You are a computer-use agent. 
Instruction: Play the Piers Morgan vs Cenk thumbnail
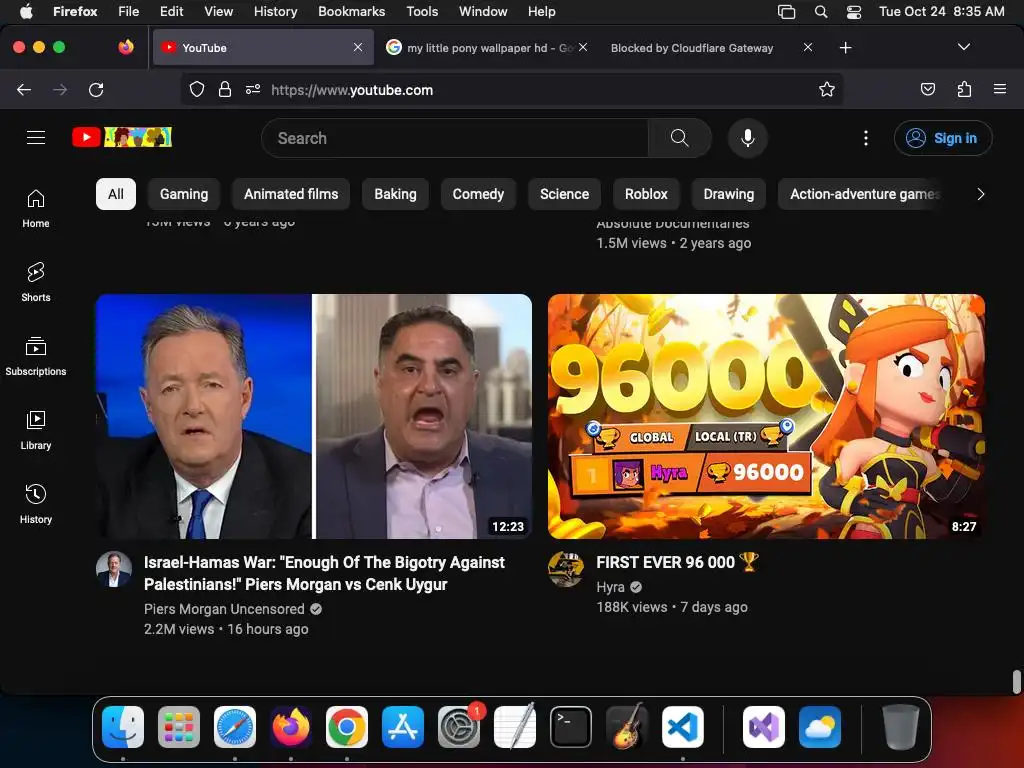coord(313,416)
